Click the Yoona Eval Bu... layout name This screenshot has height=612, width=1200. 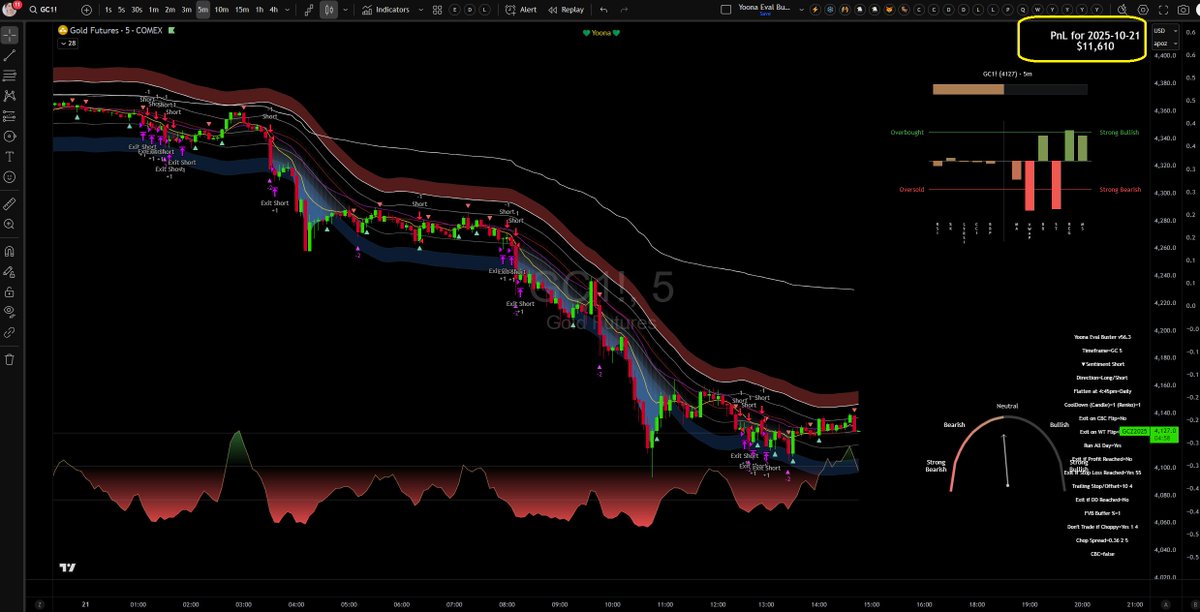[765, 9]
